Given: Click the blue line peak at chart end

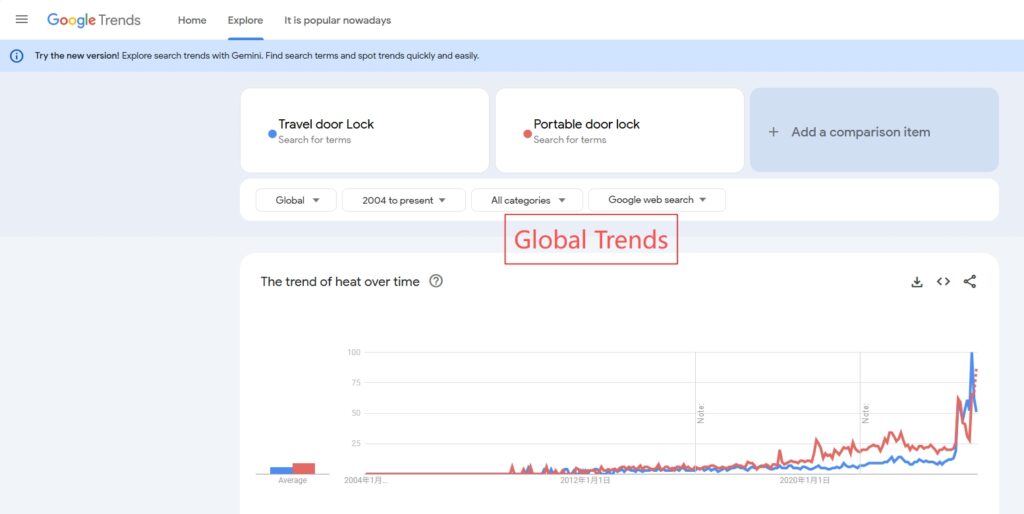Looking at the screenshot, I should pyautogui.click(x=971, y=354).
